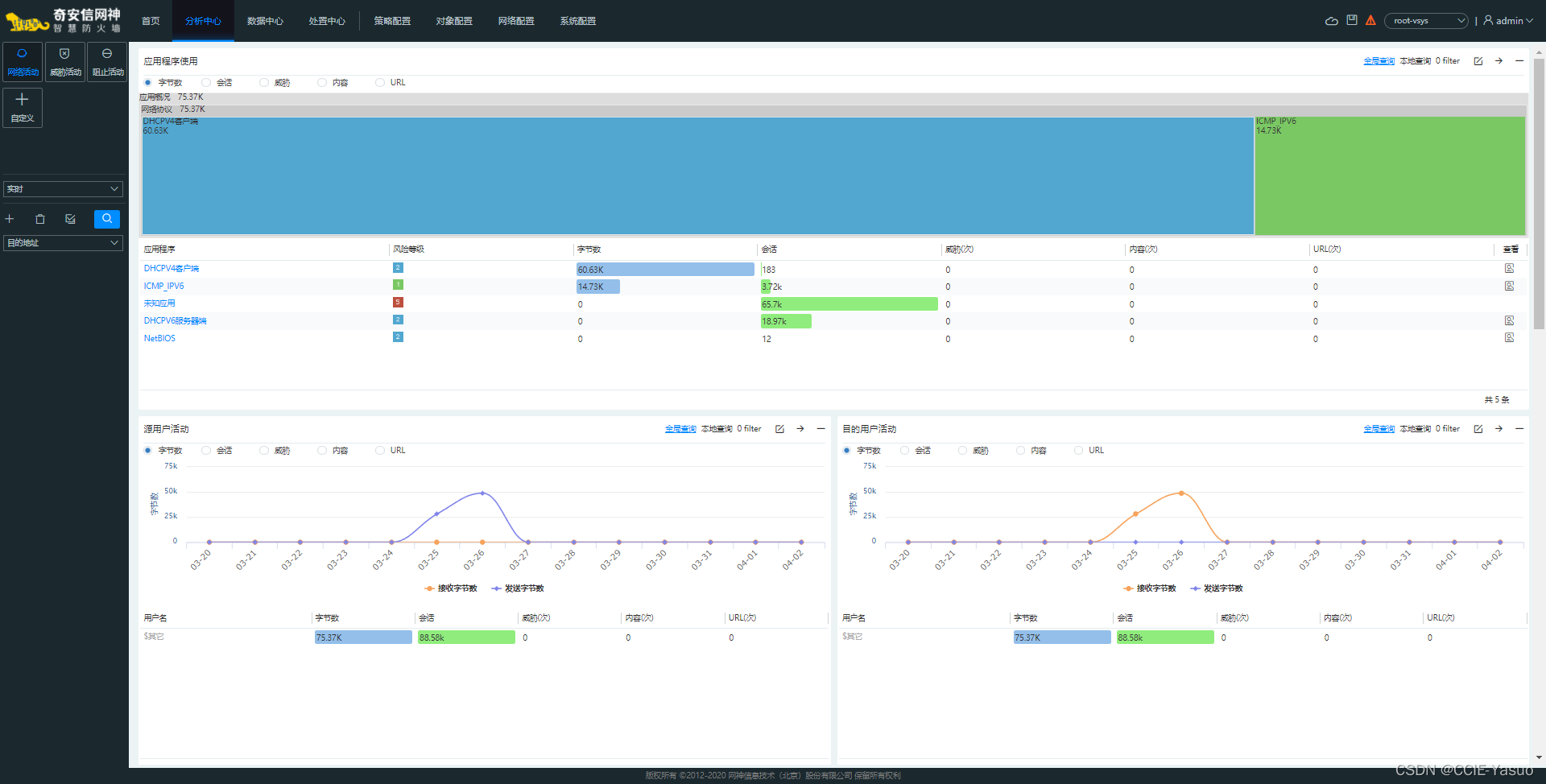This screenshot has height=784, width=1546.
Task: View details icon for NetBIOS row
Action: point(1510,338)
